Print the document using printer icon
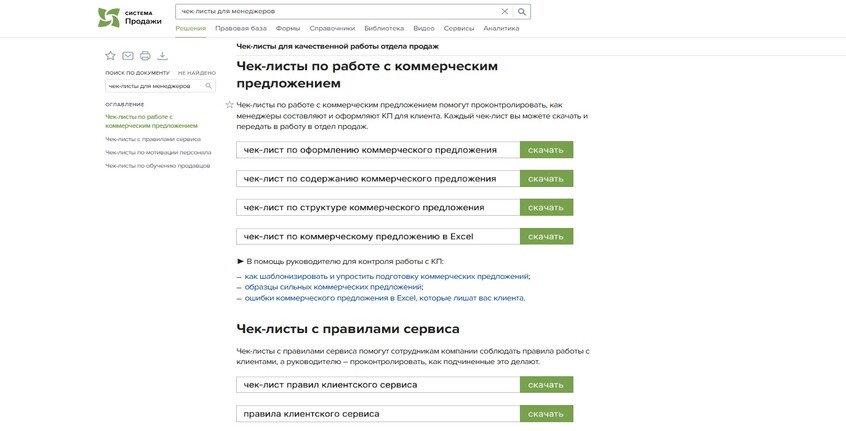The width and height of the screenshot is (846, 431). coord(145,56)
